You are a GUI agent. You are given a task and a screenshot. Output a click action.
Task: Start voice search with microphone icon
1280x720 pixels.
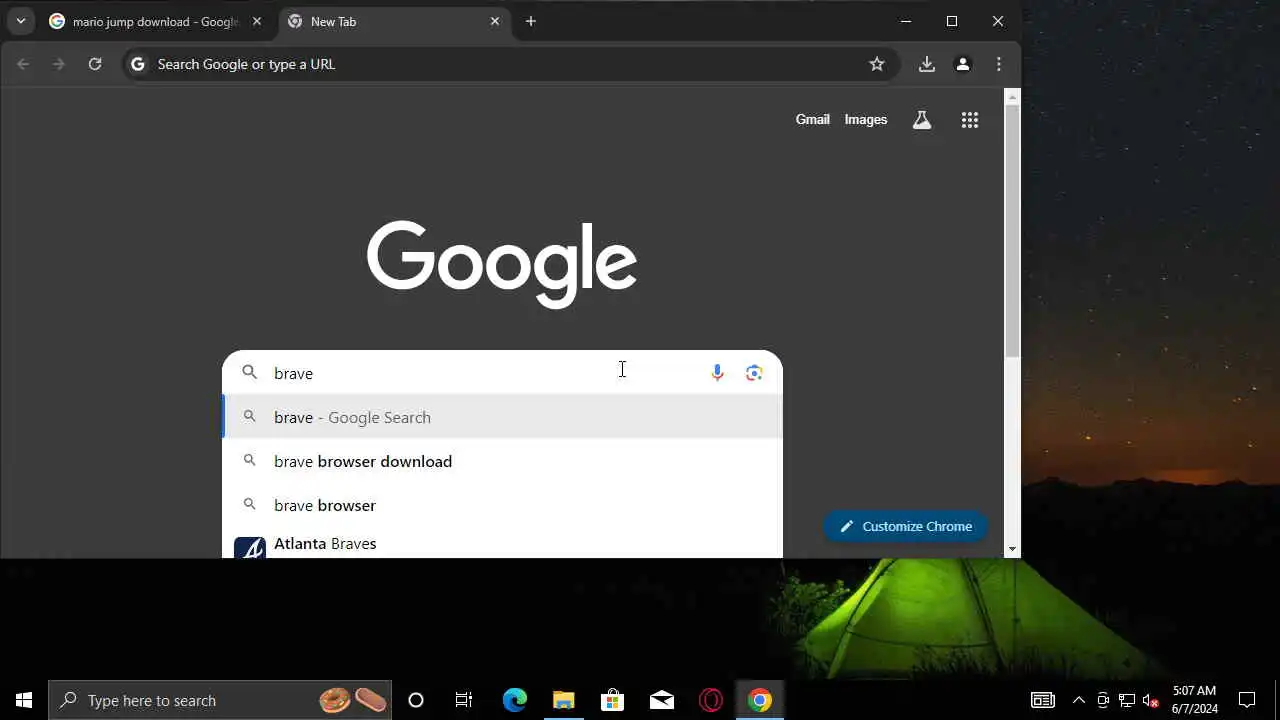click(717, 373)
